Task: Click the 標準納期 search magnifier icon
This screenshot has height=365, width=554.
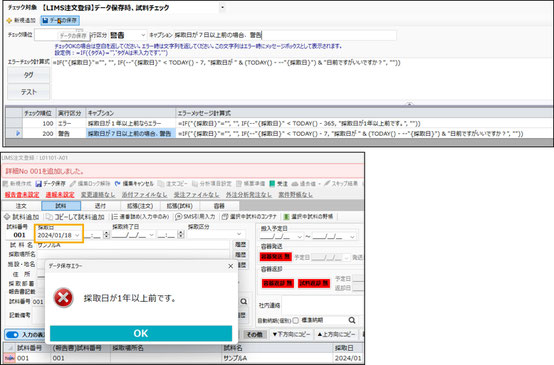Action: 352,320
